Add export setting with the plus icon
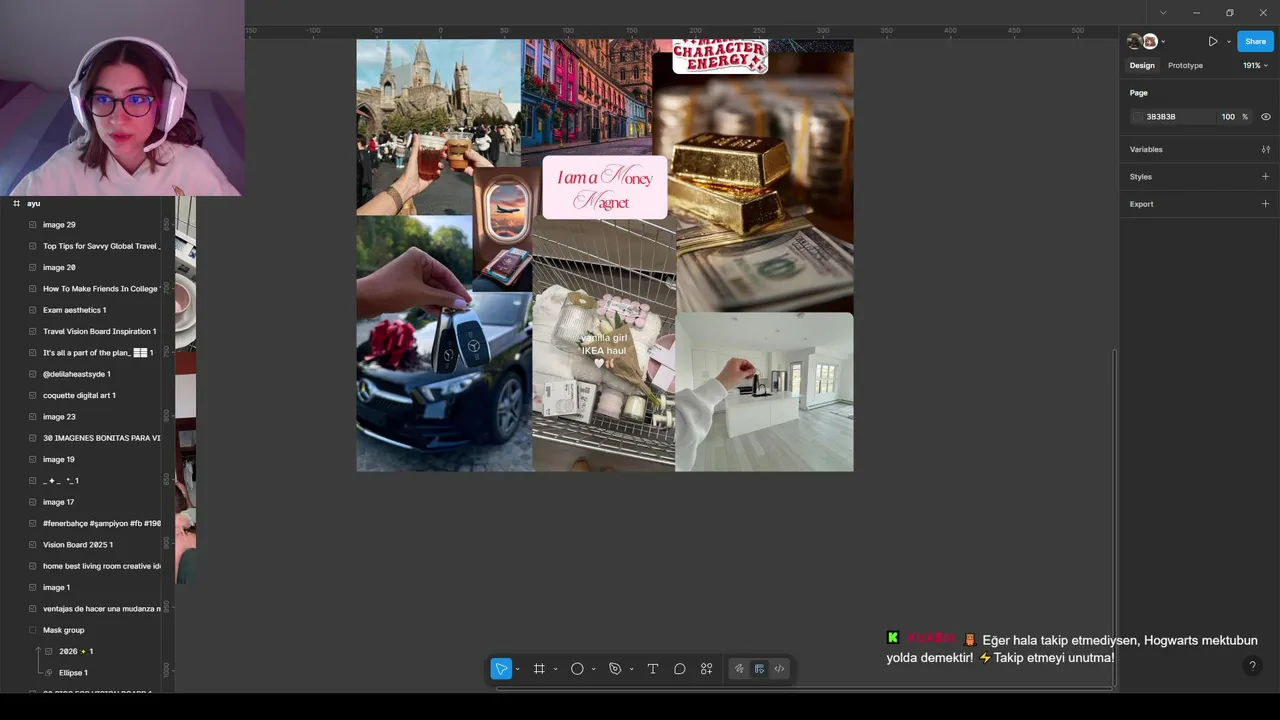The height and width of the screenshot is (720, 1280). [x=1265, y=204]
